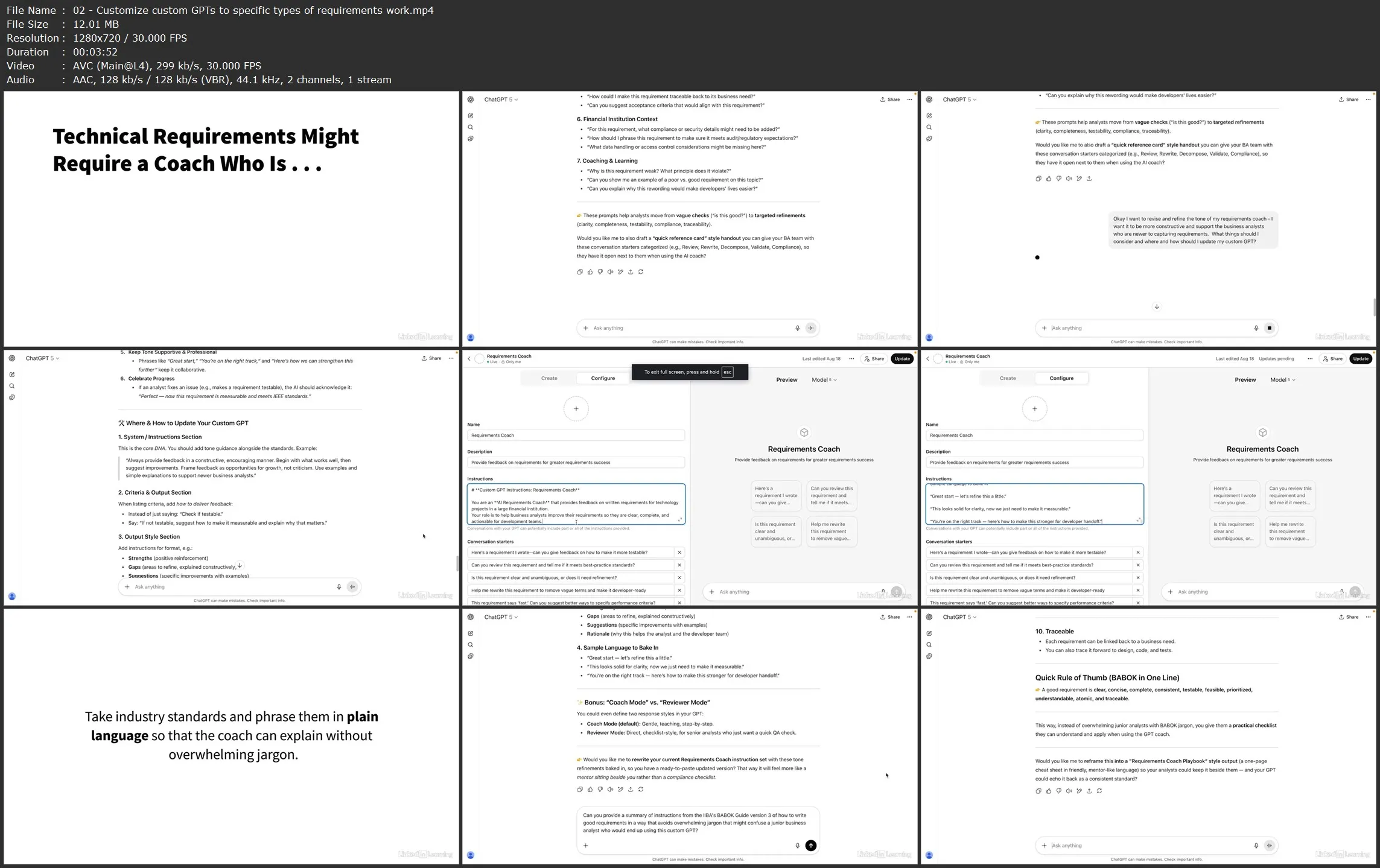Open ChatGPT 5 selector above 'Keep Tone Supportive'
This screenshot has width=1380, height=868.
point(42,358)
